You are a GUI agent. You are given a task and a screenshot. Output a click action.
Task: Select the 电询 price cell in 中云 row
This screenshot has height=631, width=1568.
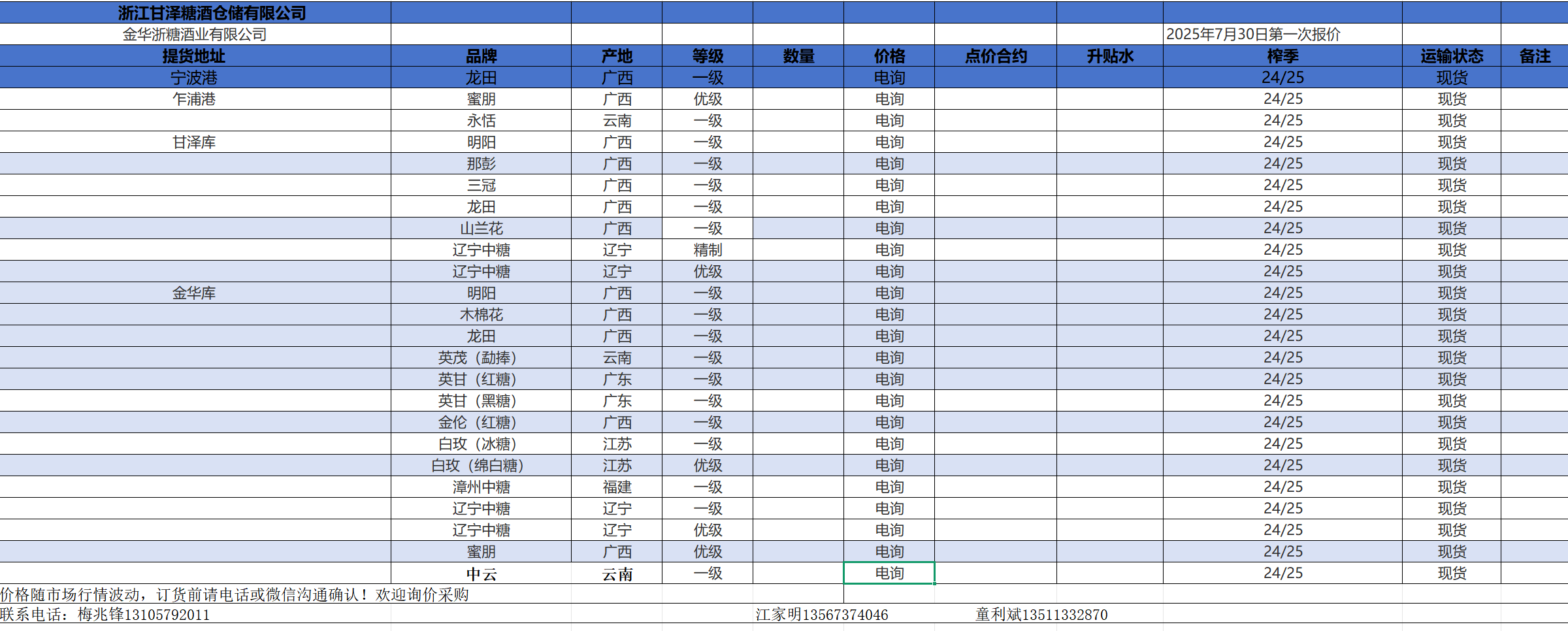pos(889,574)
